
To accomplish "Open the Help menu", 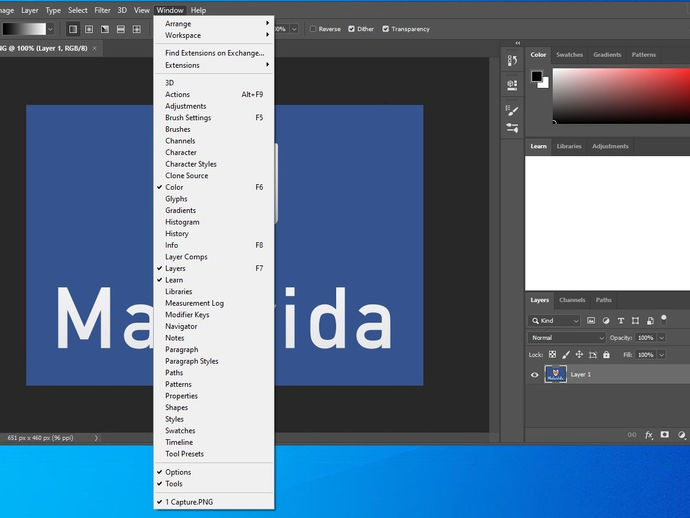I will tap(198, 10).
